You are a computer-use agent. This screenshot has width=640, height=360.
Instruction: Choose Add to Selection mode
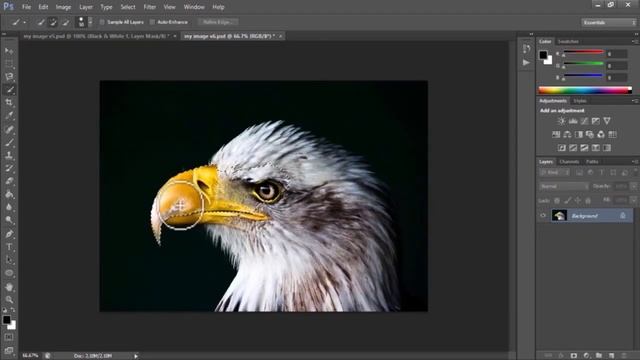coord(53,22)
